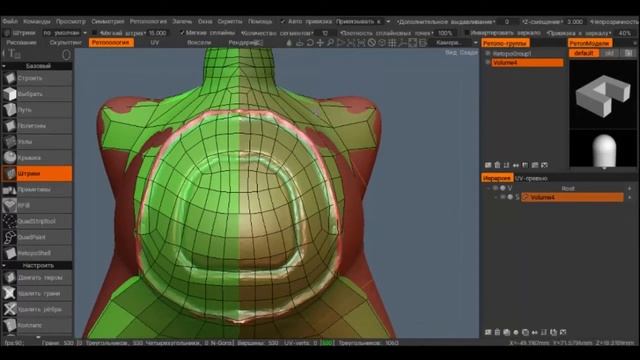The image size is (640, 360).
Task: Select the Строить retopo tool
Action: click(37, 78)
